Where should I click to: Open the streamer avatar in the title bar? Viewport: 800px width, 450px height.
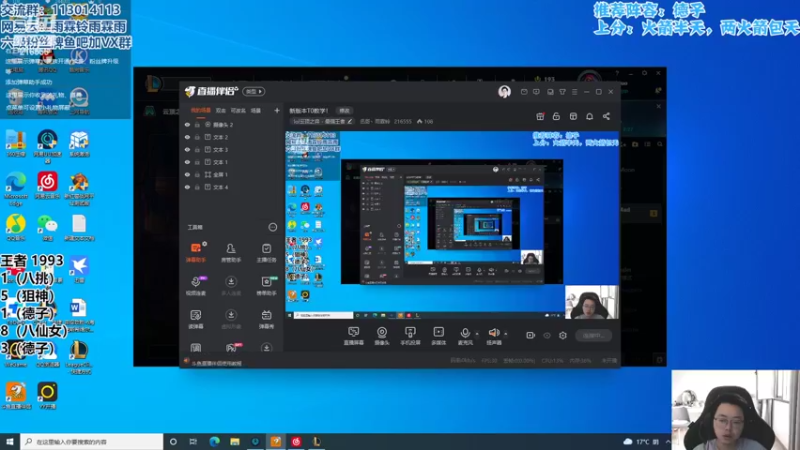[x=504, y=91]
